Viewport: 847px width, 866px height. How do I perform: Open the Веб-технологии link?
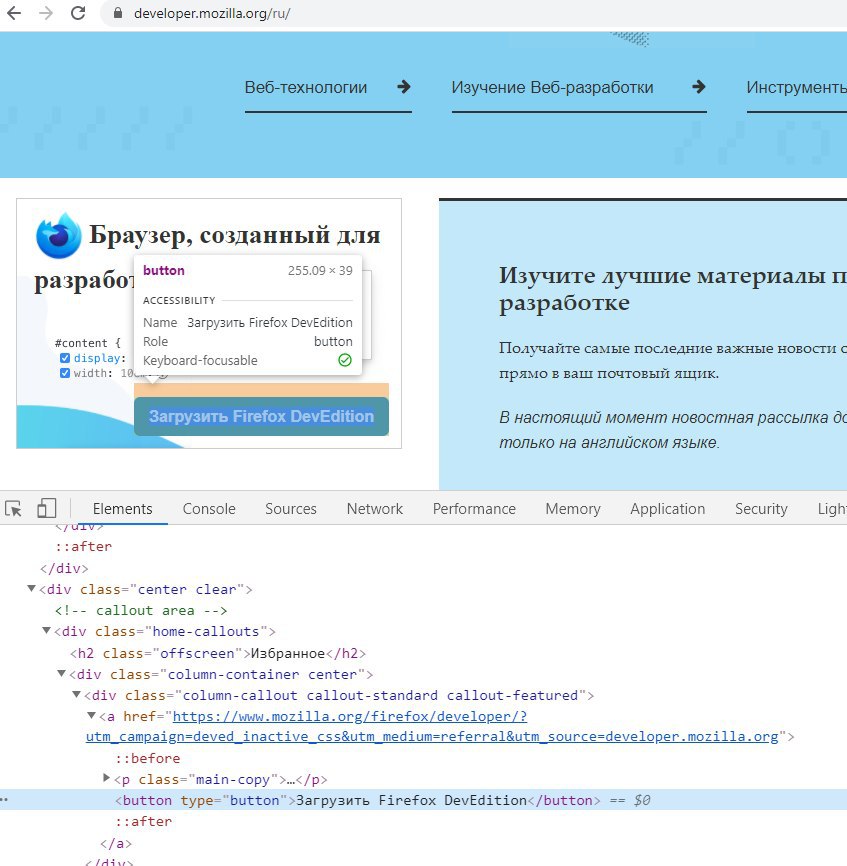(x=306, y=87)
